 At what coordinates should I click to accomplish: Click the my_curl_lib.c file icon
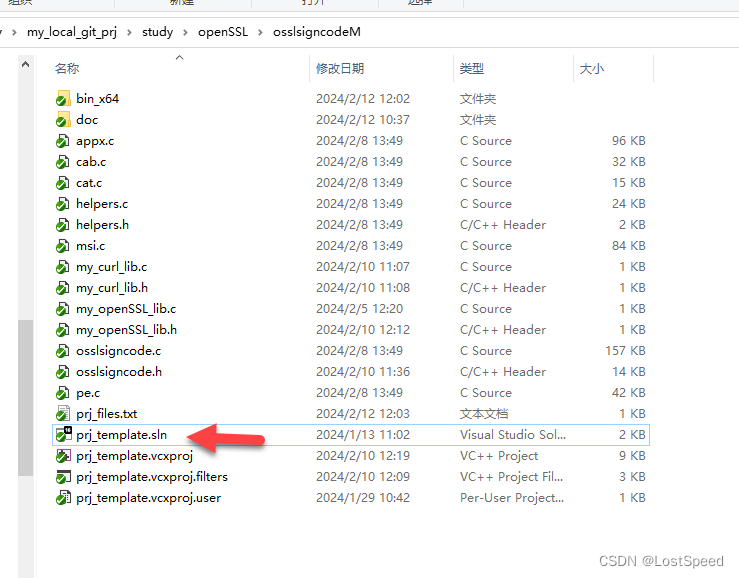63,267
